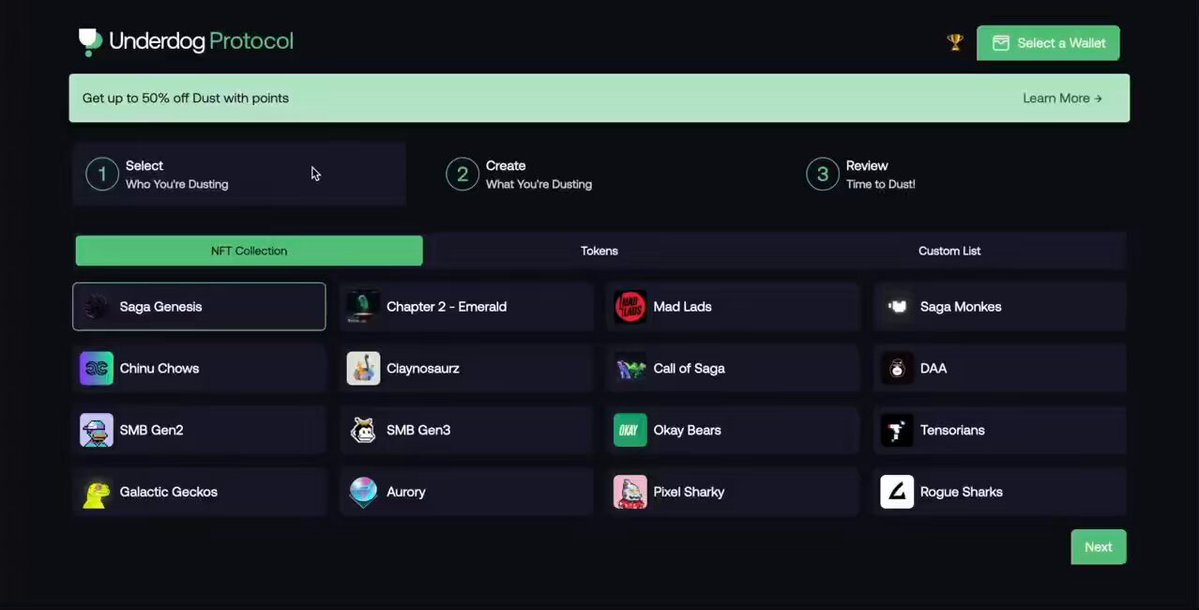Image resolution: width=1199 pixels, height=610 pixels.
Task: Click the Next button
Action: pos(1098,547)
